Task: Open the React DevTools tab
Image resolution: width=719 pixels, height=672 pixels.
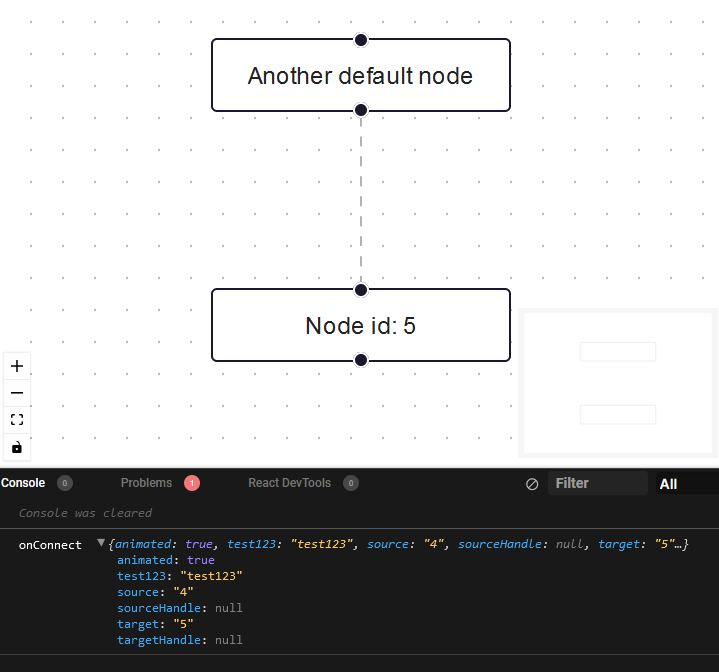Action: [x=289, y=483]
